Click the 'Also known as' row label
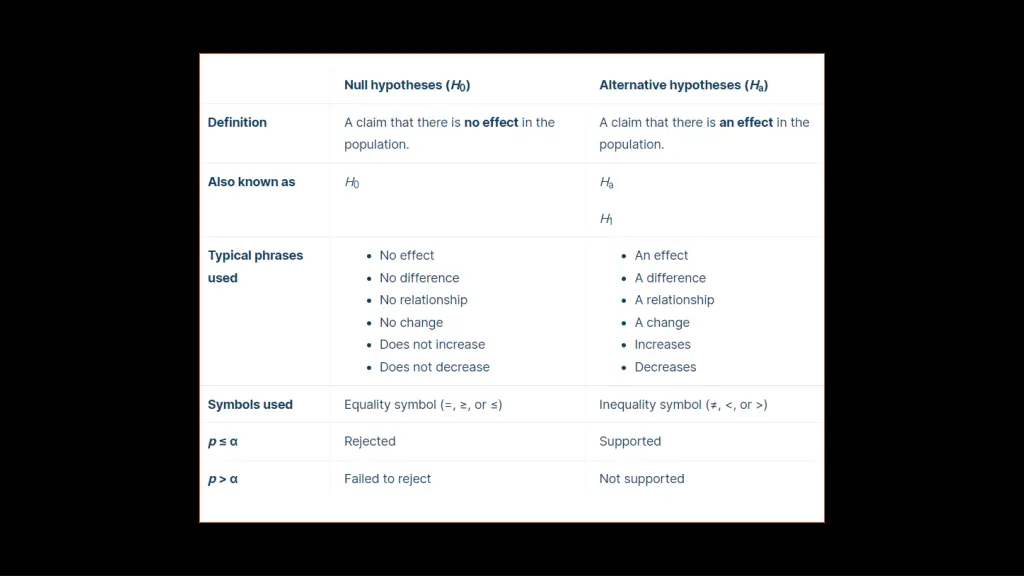The height and width of the screenshot is (576, 1024). 251,182
